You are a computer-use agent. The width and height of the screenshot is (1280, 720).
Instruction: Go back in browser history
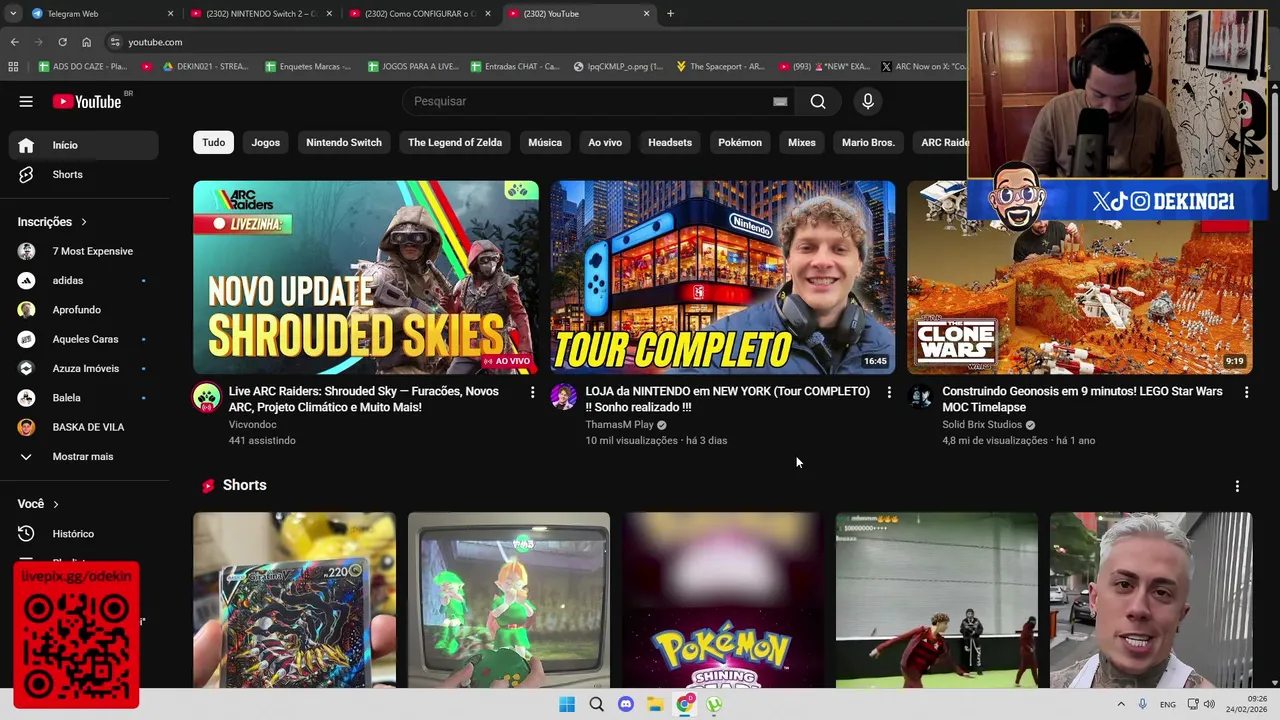click(x=14, y=42)
